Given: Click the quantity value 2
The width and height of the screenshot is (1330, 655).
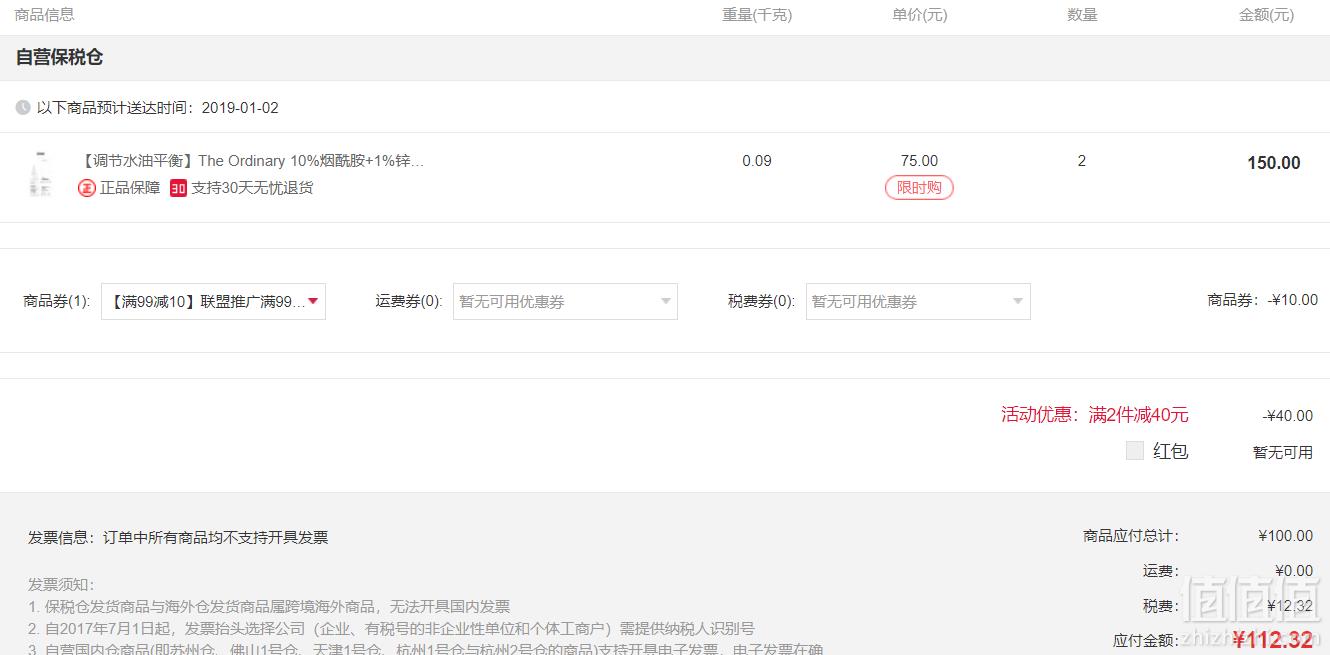Looking at the screenshot, I should pyautogui.click(x=1081, y=161).
